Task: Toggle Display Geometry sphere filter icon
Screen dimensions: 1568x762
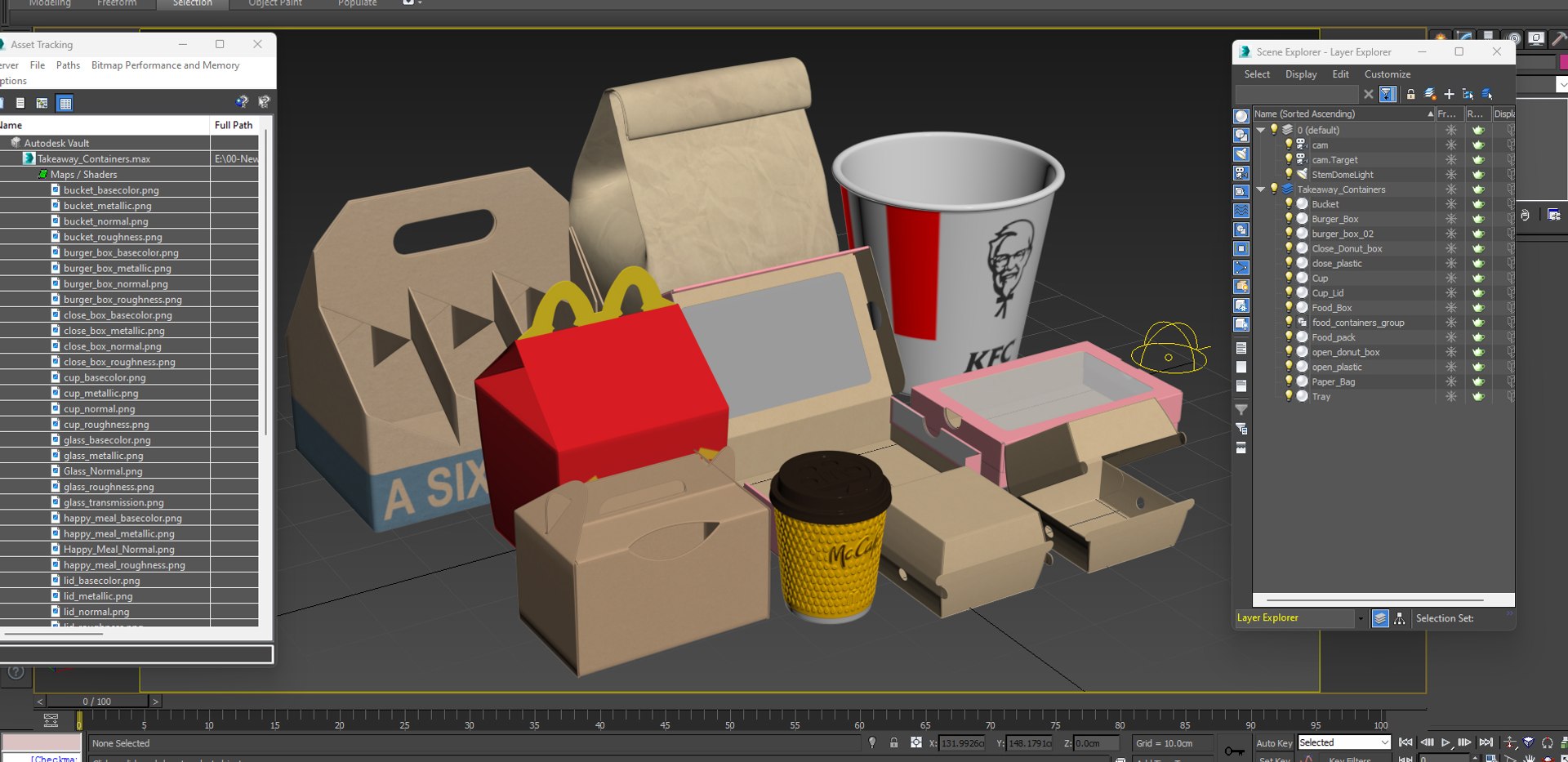Action: (1241, 116)
